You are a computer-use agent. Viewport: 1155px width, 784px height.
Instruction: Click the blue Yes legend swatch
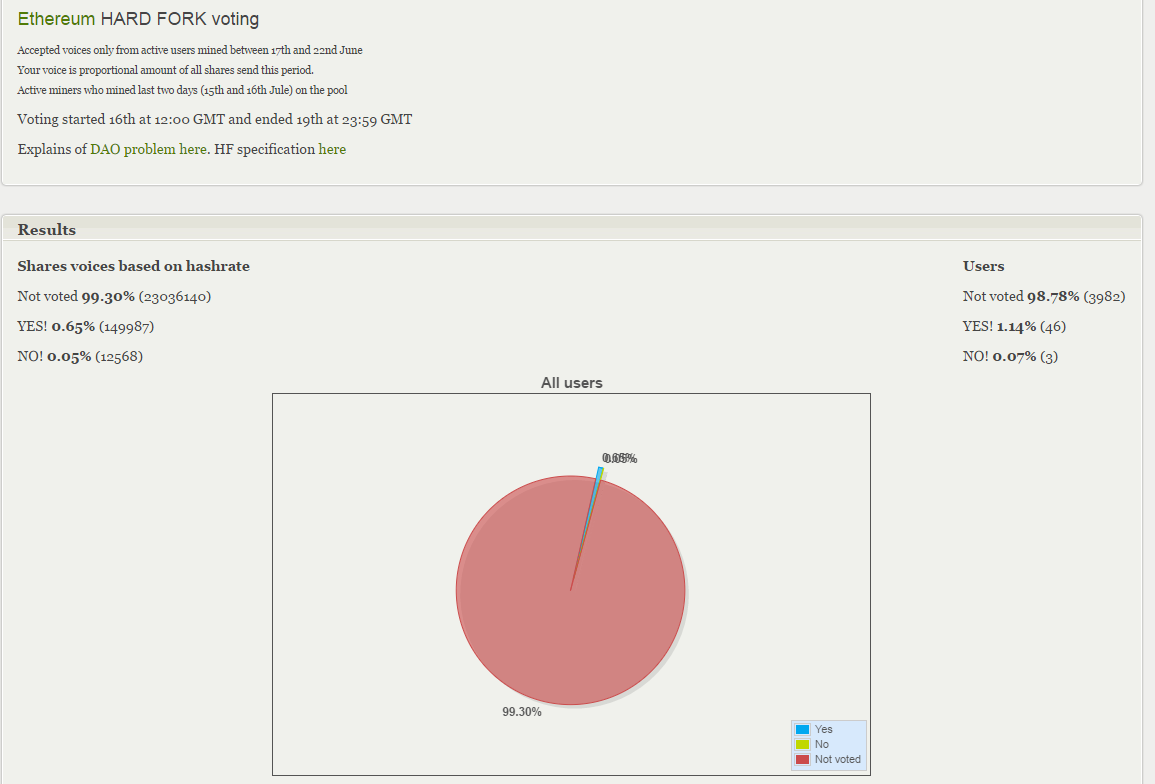click(x=802, y=729)
